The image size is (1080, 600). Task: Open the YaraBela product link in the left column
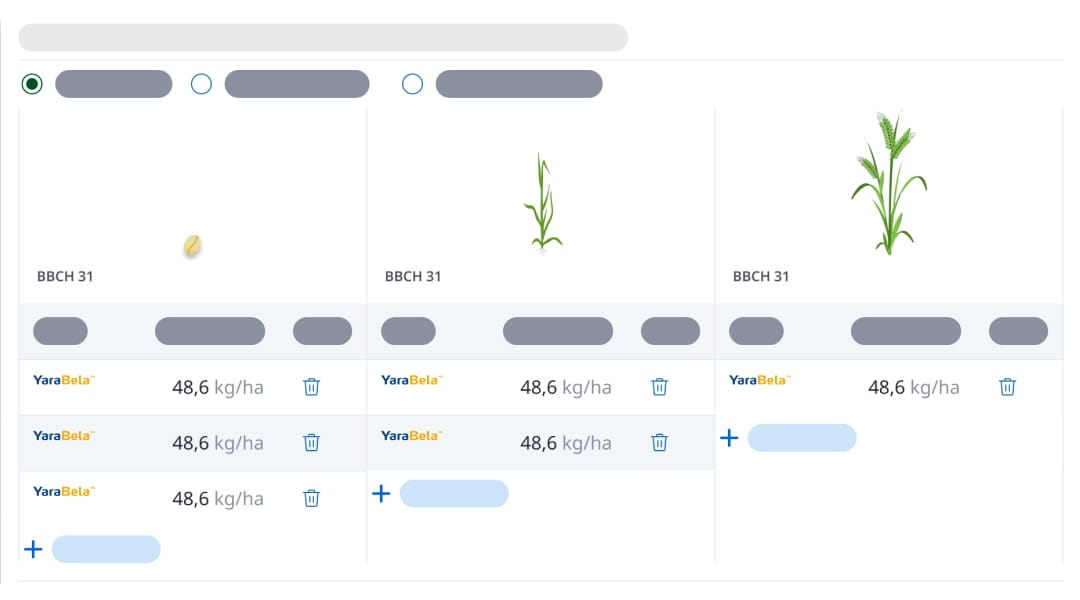coord(63,379)
